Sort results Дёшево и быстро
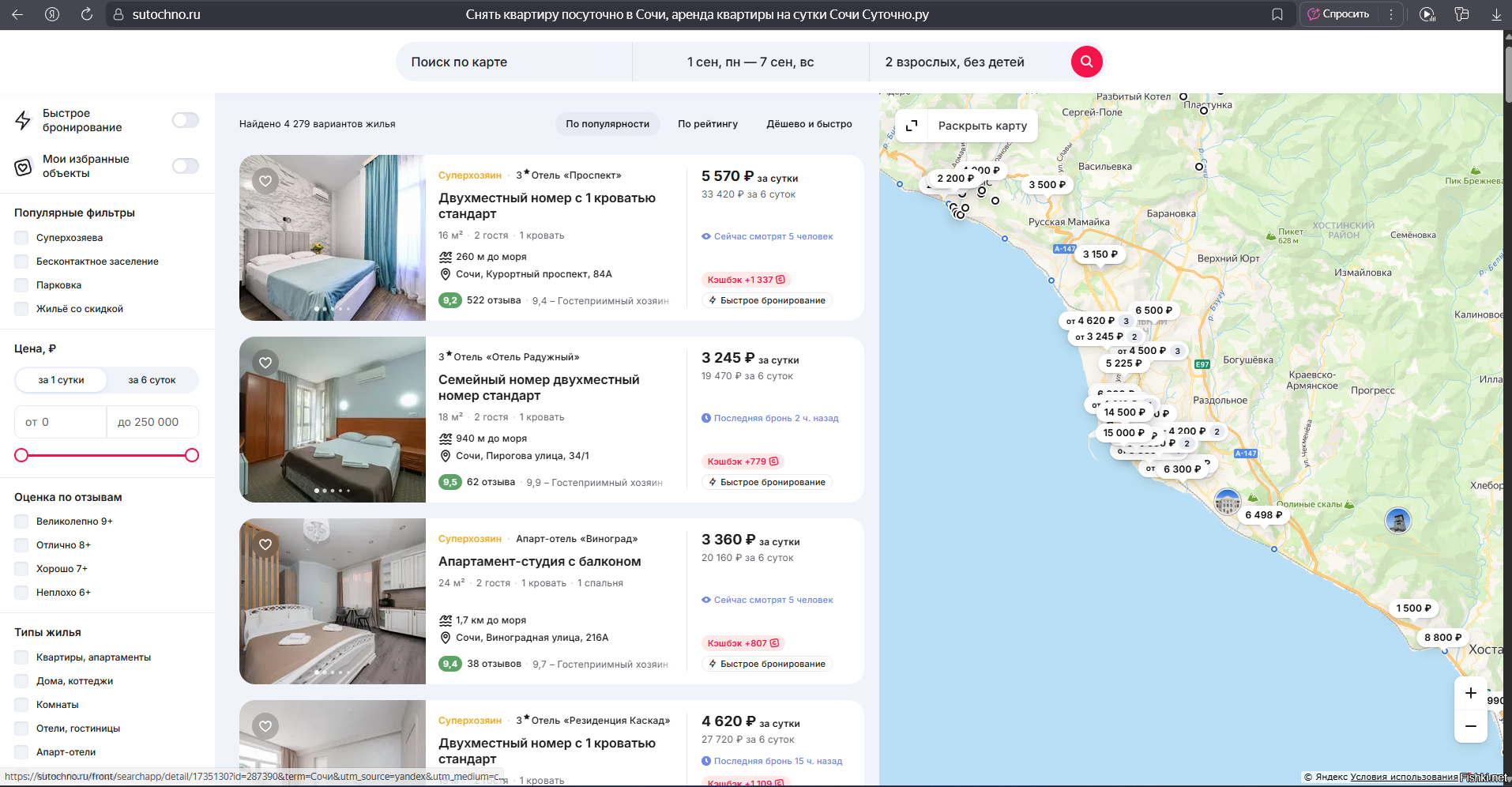The height and width of the screenshot is (787, 1512). point(809,124)
